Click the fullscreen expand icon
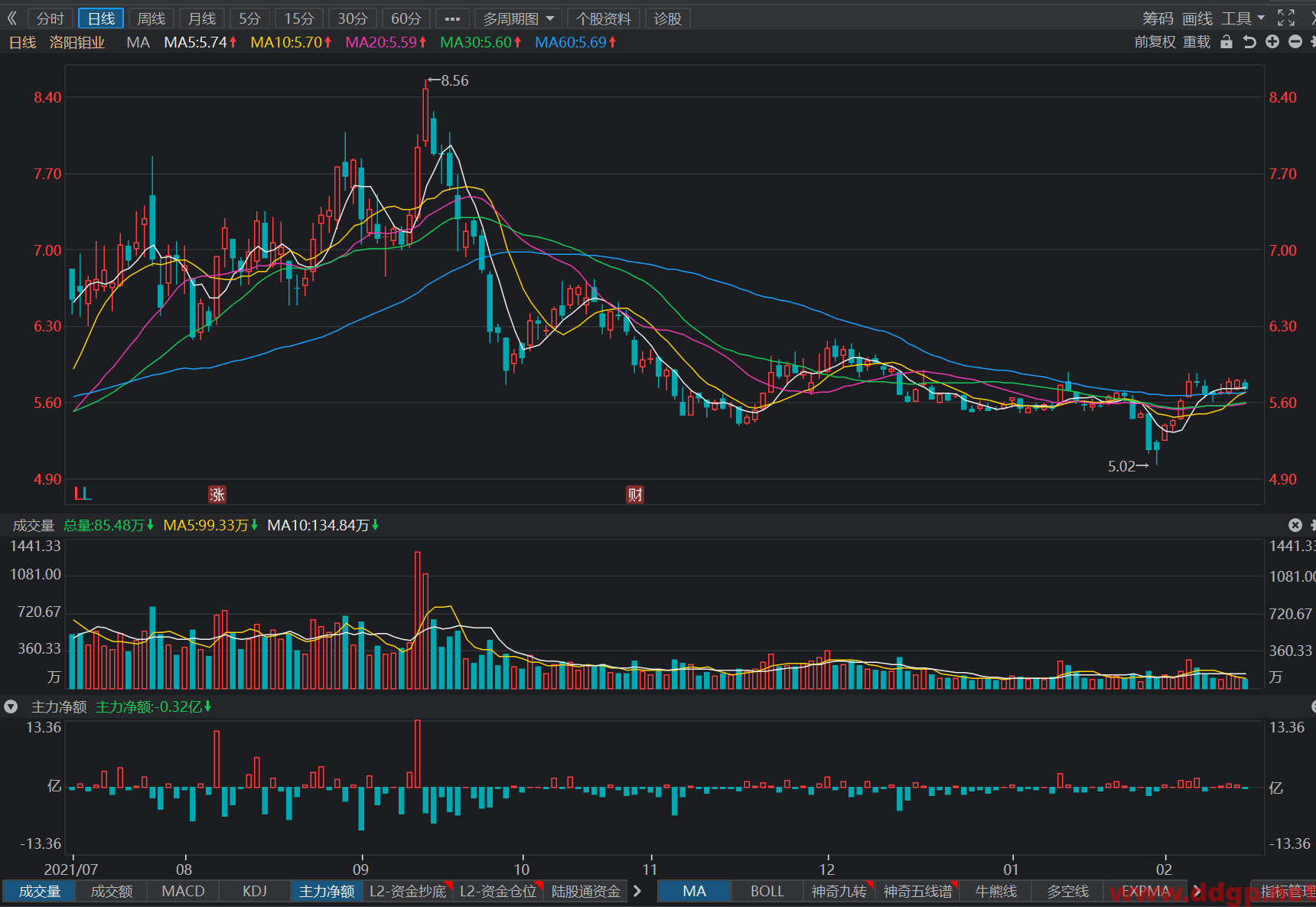The image size is (1316, 907). 1286,18
